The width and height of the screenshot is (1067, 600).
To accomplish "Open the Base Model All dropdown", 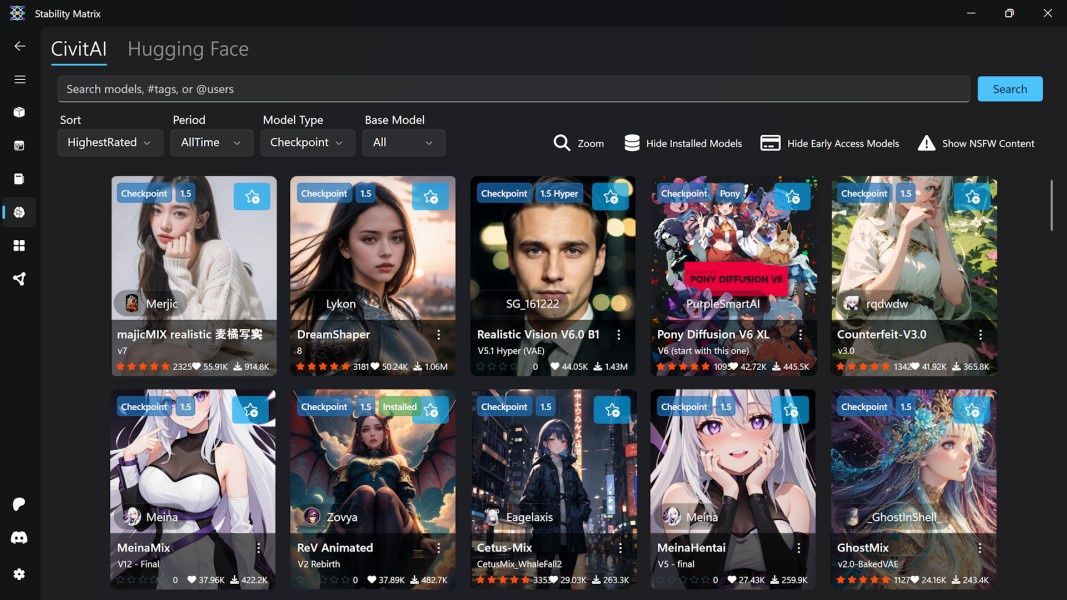I will 404,143.
